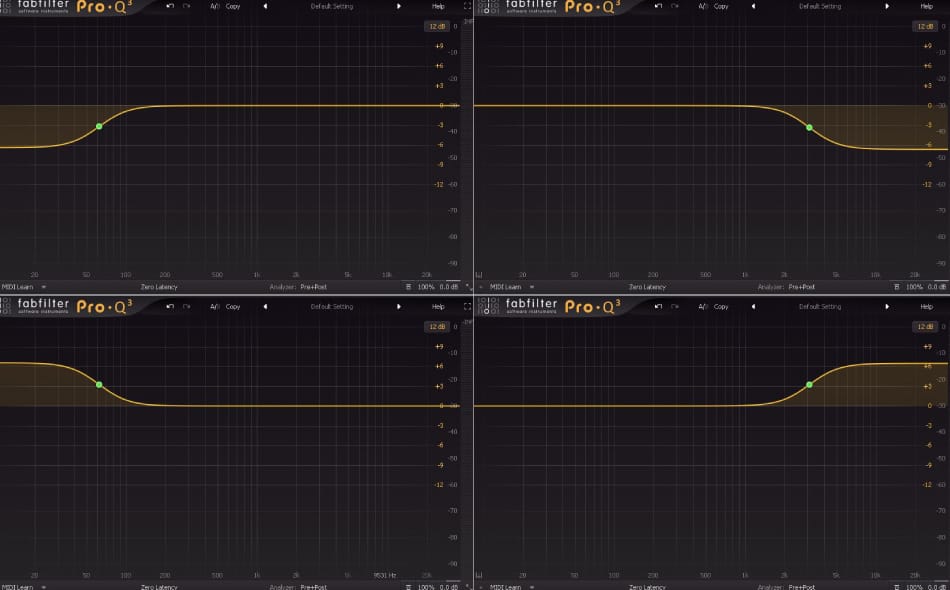The width and height of the screenshot is (950, 590).
Task: Click Copy in the top-left Pro-Q 3 window
Action: (x=233, y=6)
